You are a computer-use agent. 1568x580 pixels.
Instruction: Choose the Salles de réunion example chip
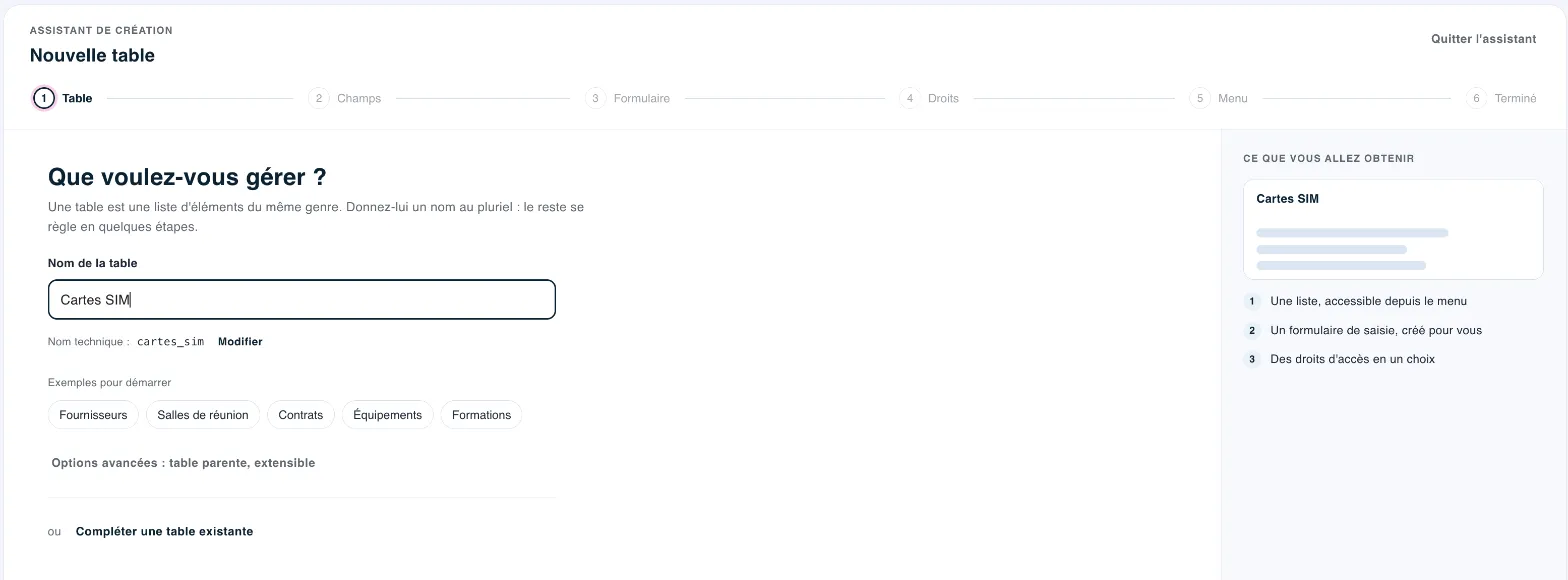click(203, 415)
